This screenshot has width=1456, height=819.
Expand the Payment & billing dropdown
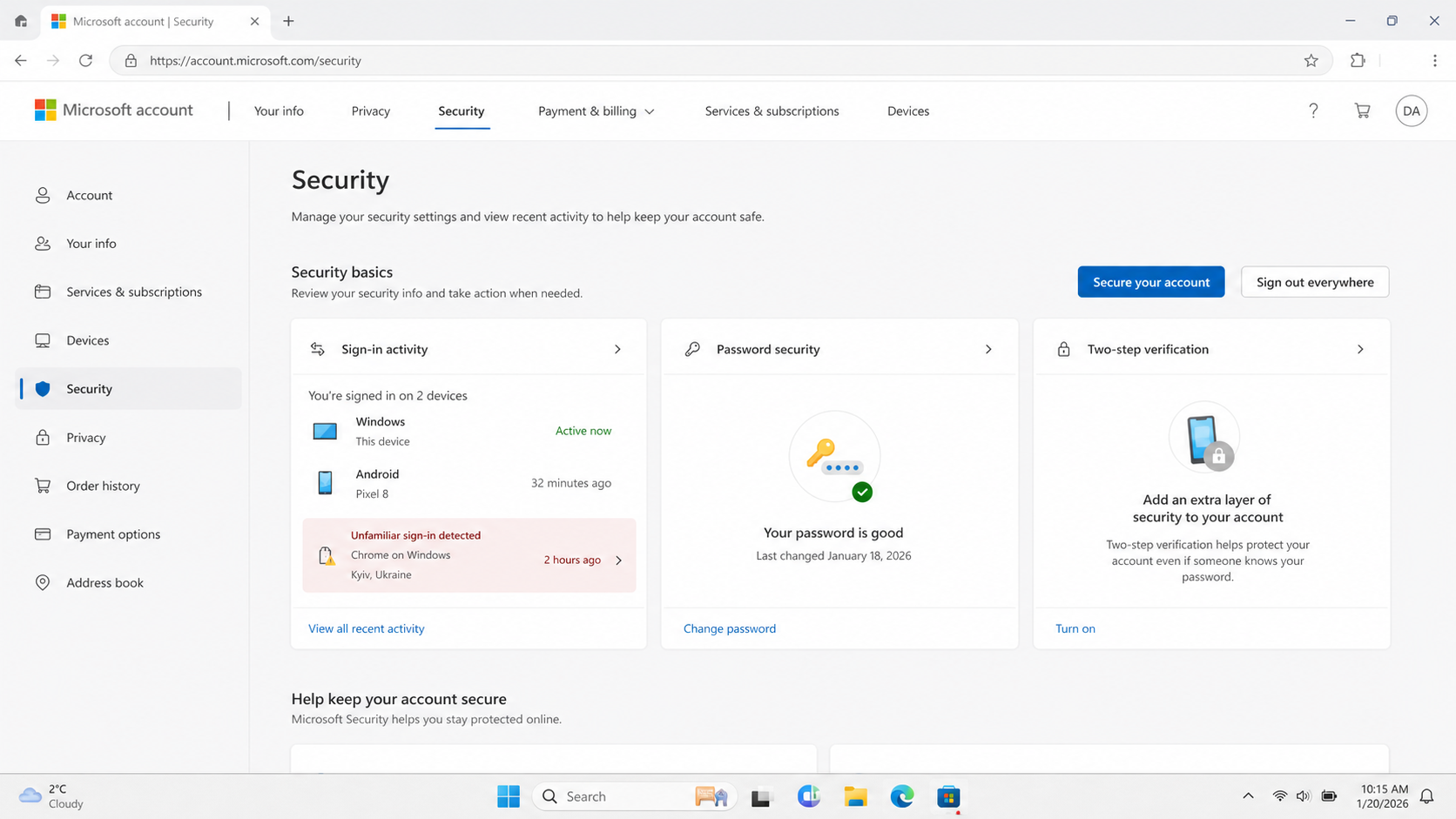point(596,111)
